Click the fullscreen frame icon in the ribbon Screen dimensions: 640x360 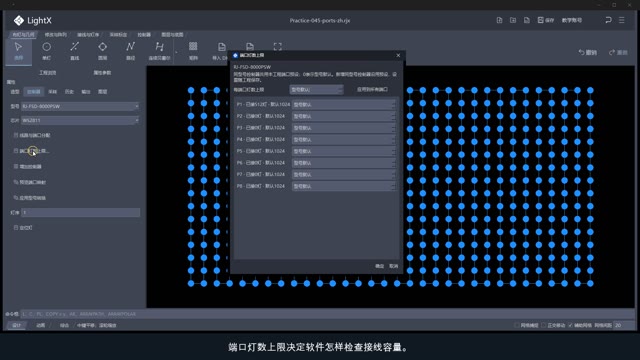[278, 47]
